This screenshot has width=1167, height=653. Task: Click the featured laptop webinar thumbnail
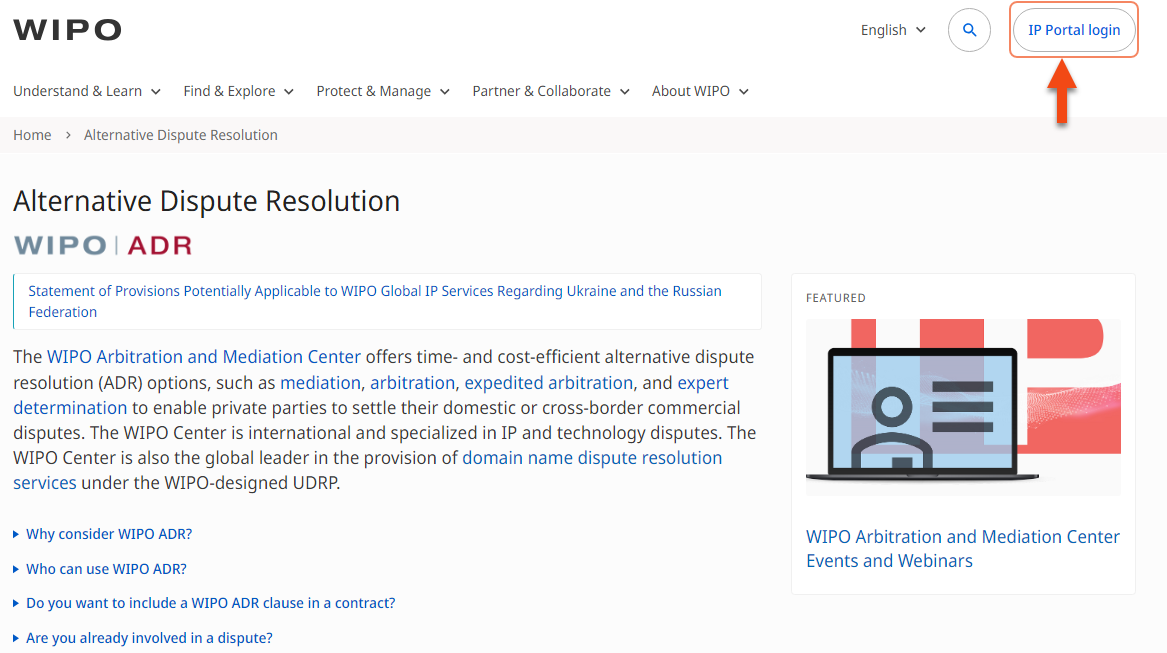(963, 407)
